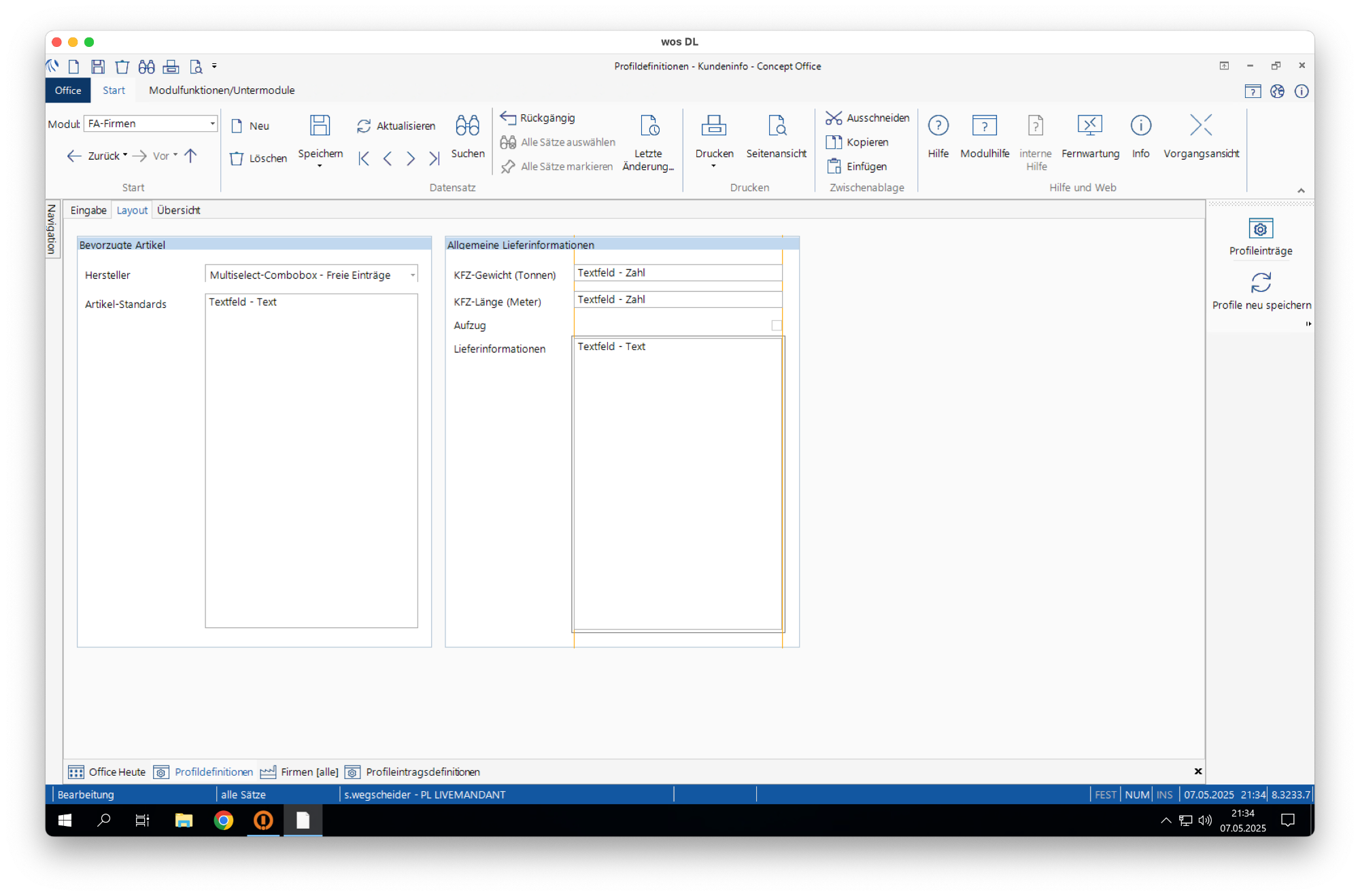
Task: Close the current bottom document tab
Action: click(1198, 771)
